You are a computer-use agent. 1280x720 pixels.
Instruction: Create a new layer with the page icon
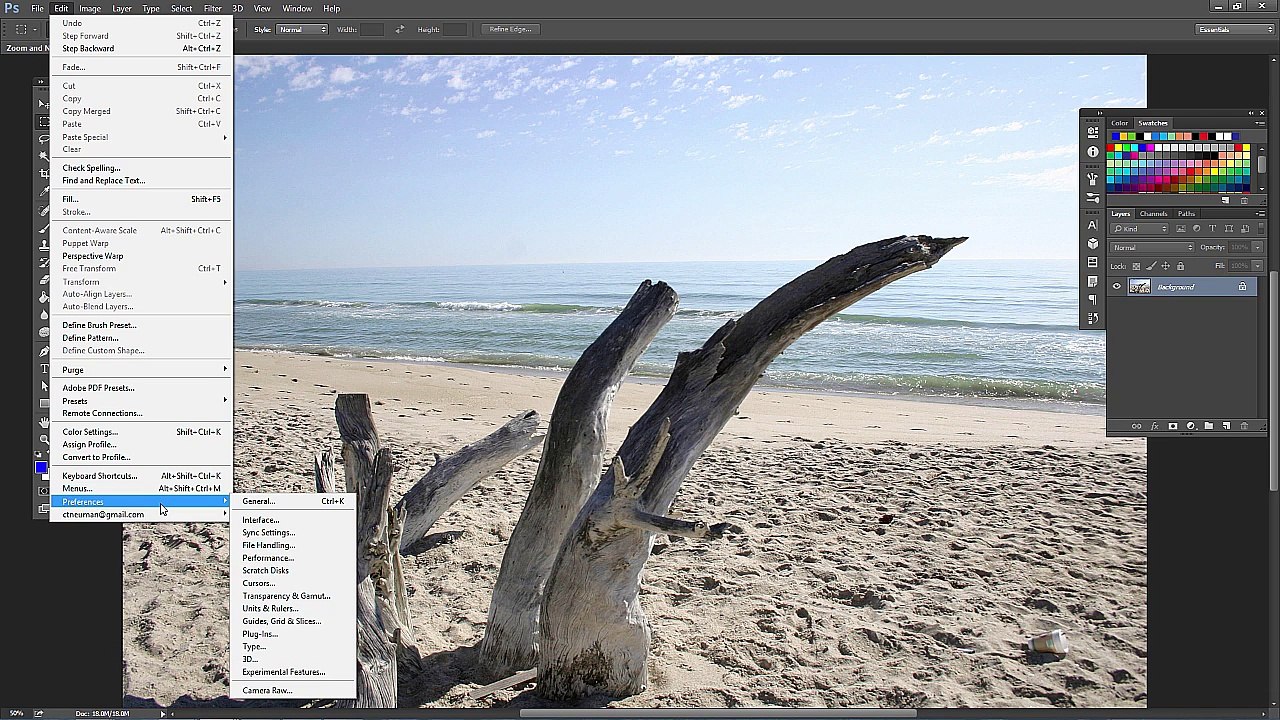1226,426
